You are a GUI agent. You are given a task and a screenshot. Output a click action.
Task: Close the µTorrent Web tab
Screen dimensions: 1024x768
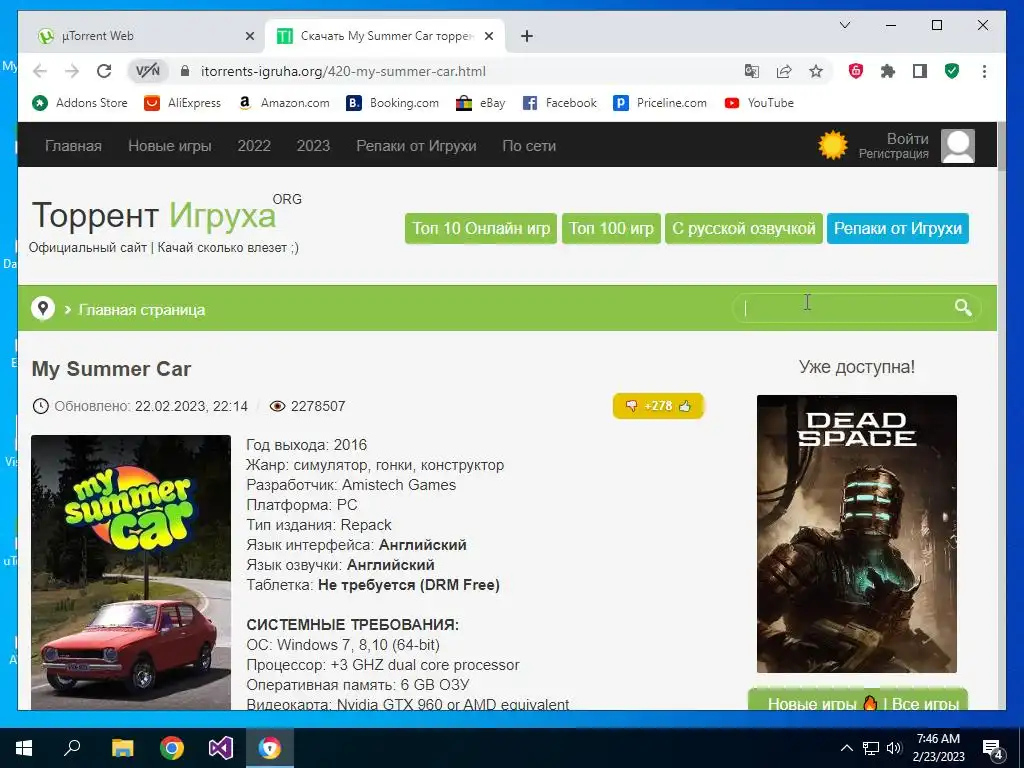pyautogui.click(x=249, y=37)
